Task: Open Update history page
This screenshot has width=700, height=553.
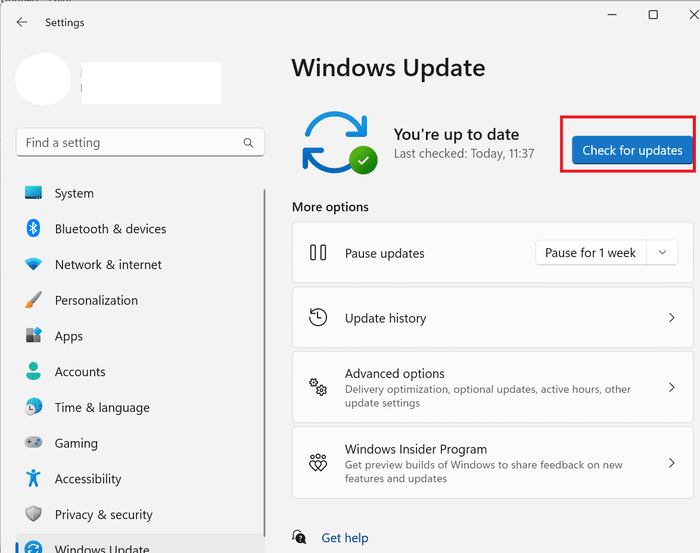Action: [x=492, y=317]
